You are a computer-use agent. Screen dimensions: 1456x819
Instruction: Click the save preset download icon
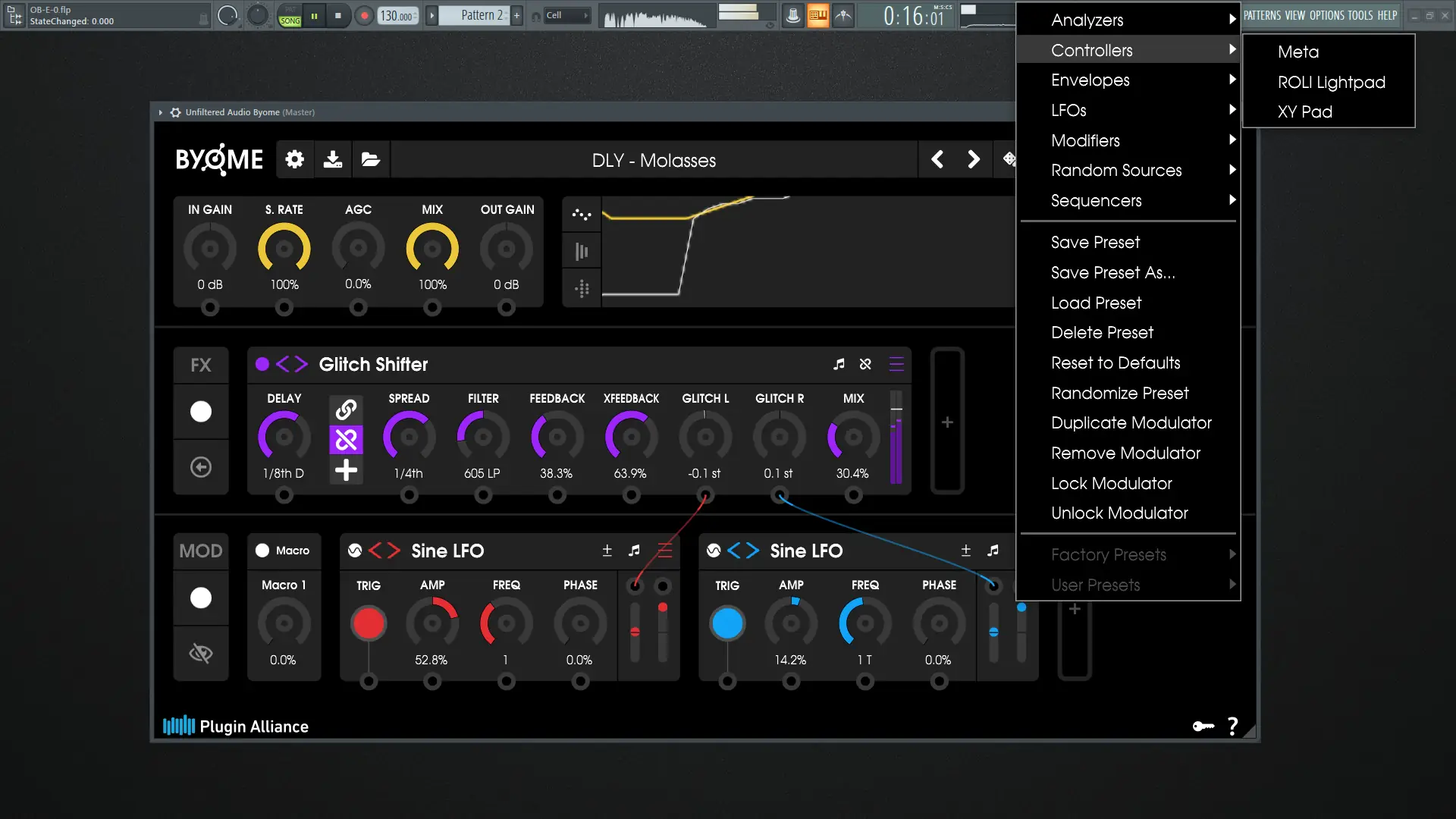click(x=332, y=159)
